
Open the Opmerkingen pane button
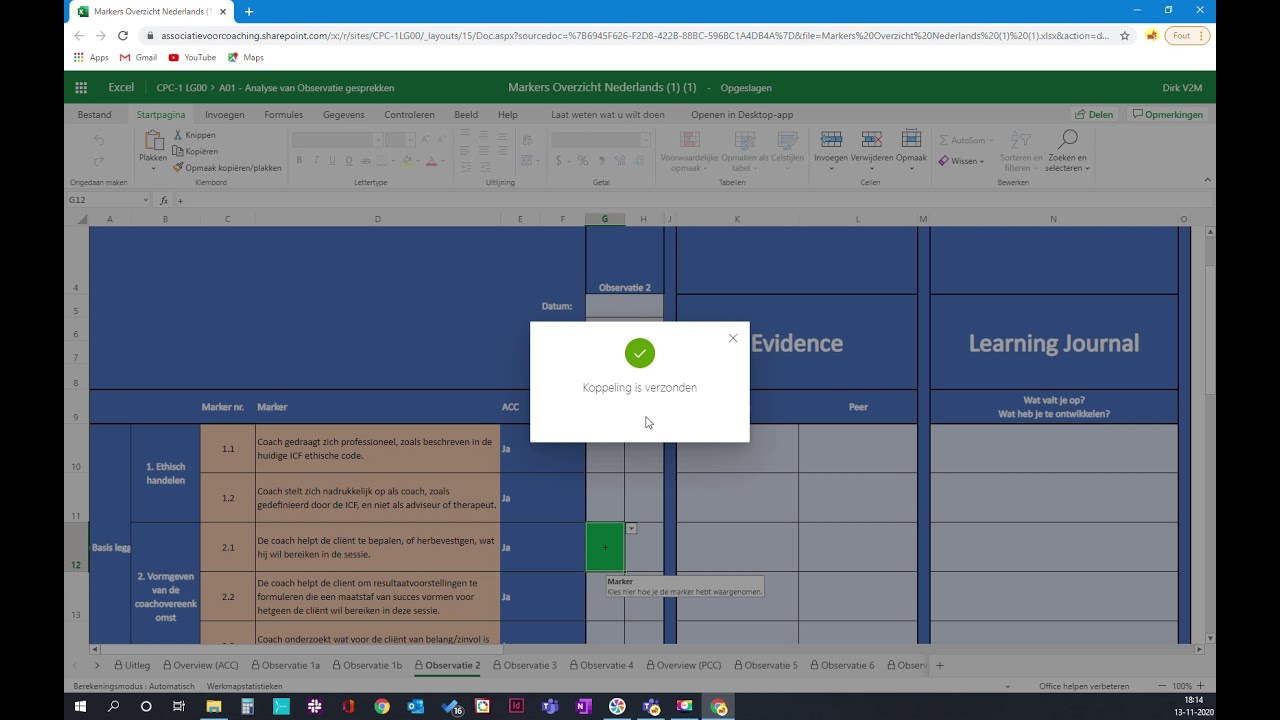(1167, 115)
